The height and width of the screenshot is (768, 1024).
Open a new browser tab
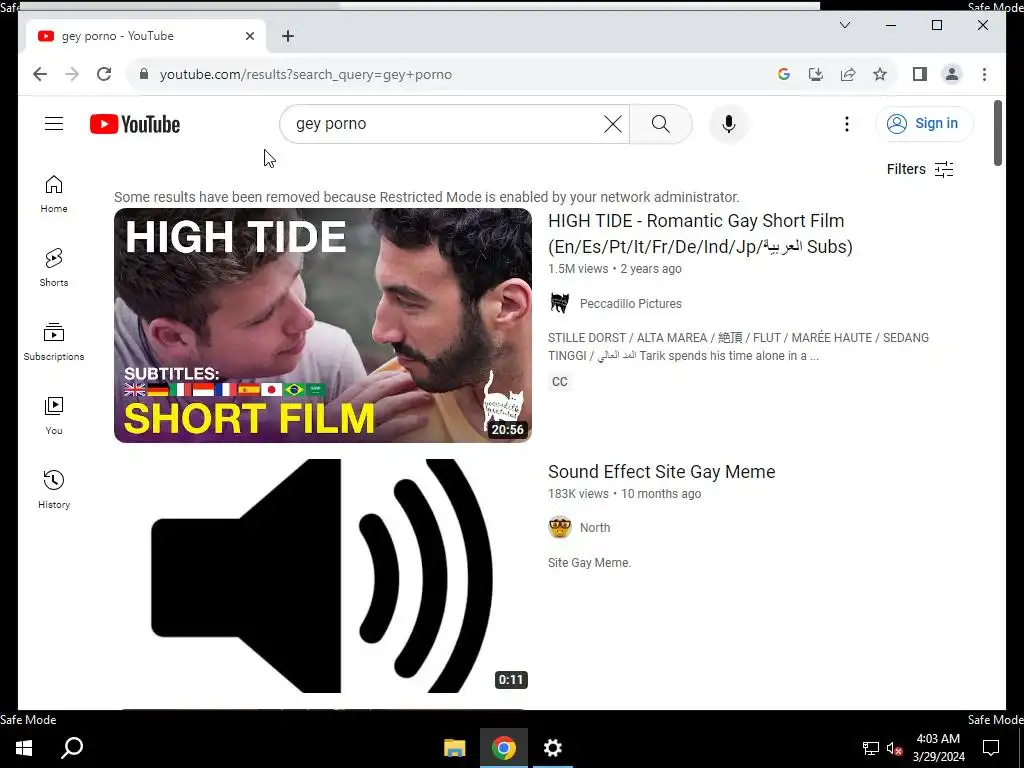click(288, 36)
